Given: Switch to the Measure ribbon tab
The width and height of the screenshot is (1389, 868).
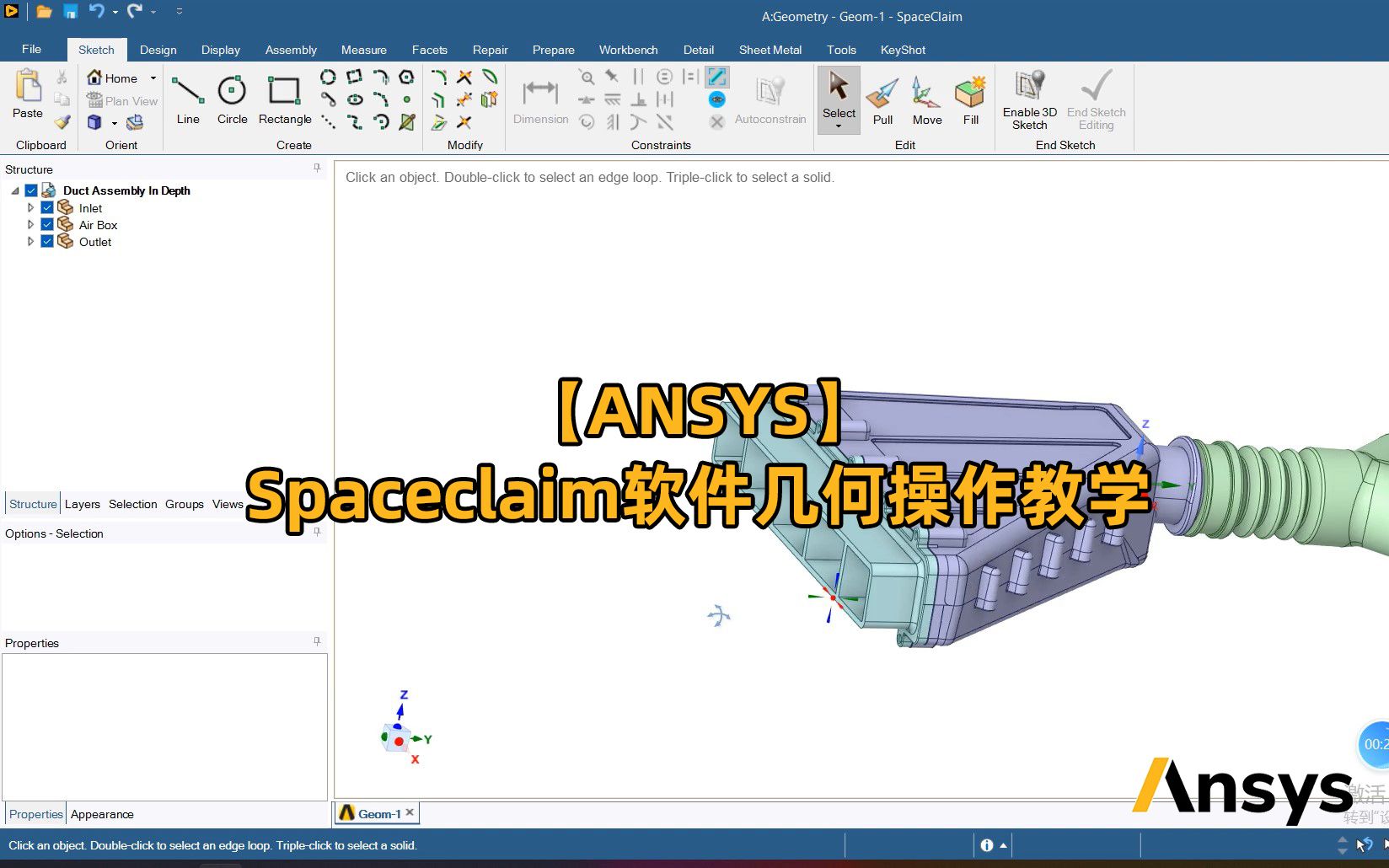Looking at the screenshot, I should 364,50.
